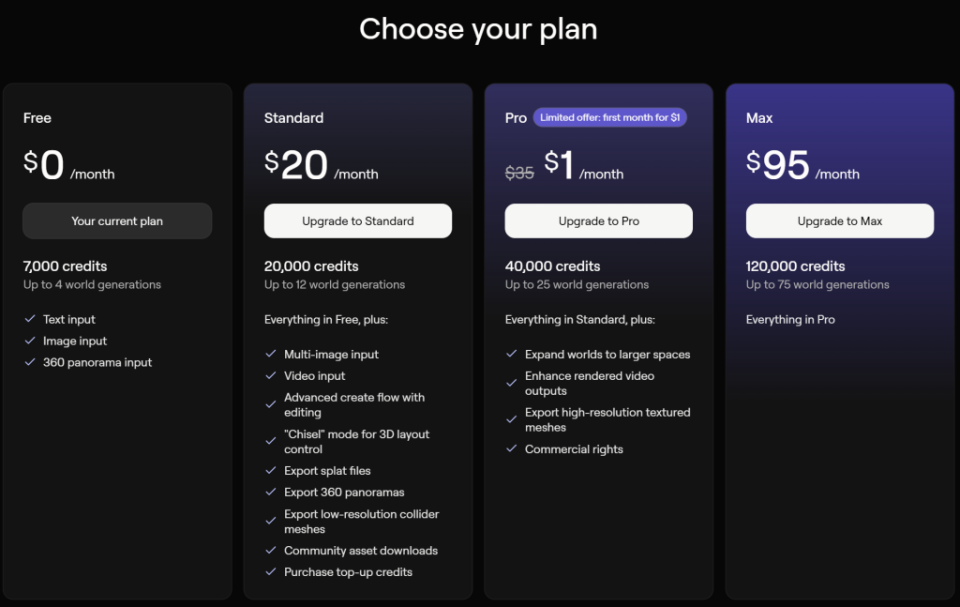Screen dimensions: 960x607
Task: Click the checkmark beside Image input
Action: pyautogui.click(x=29, y=341)
